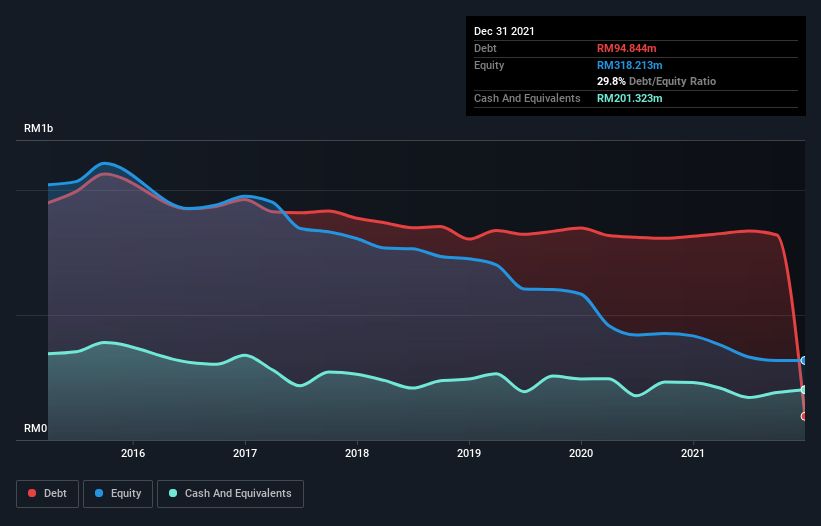Viewport: 821px width, 526px height.
Task: Select the teal Cash end-point marker
Action: click(804, 390)
